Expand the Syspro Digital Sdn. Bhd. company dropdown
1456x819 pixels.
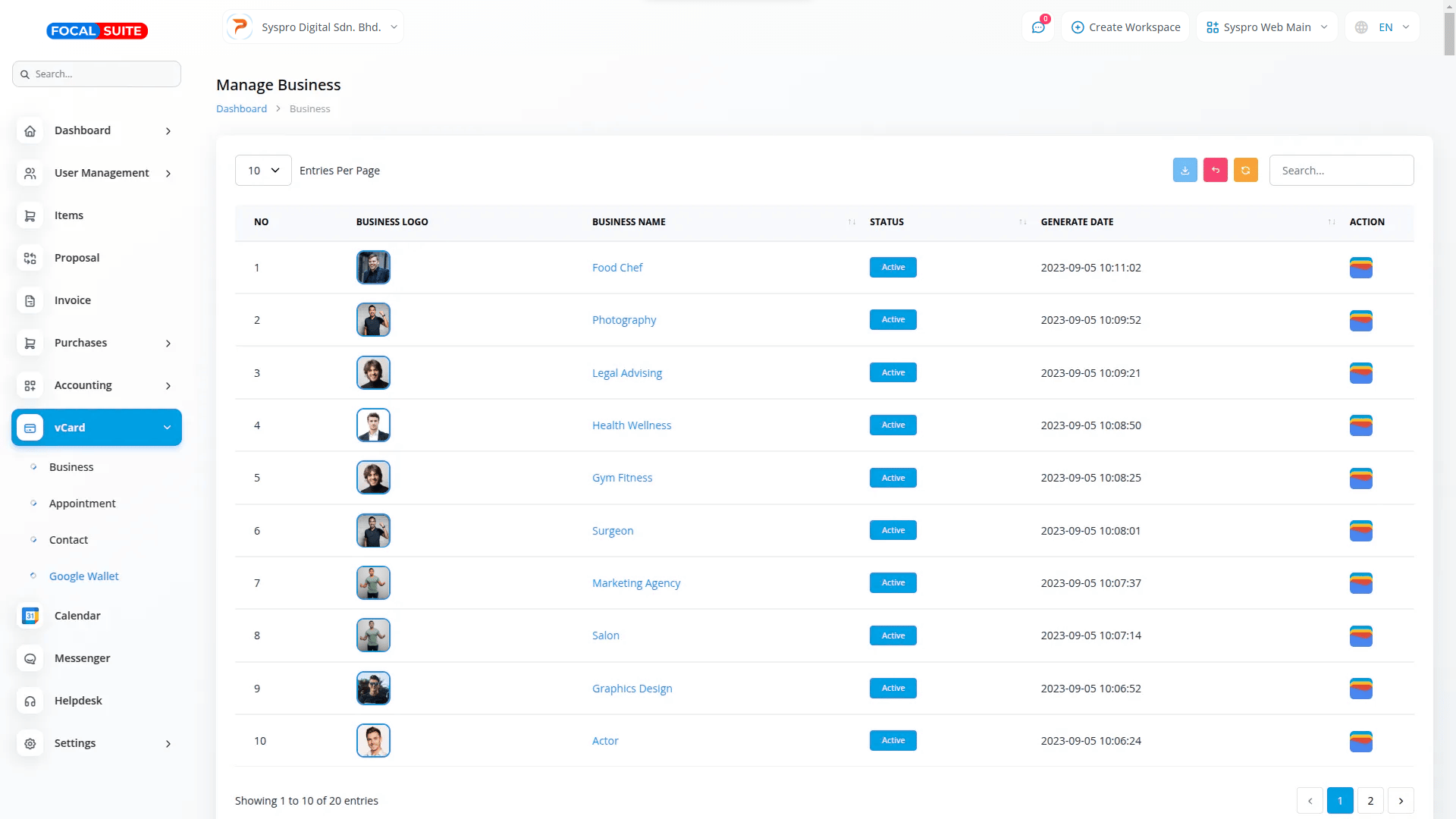click(x=313, y=27)
